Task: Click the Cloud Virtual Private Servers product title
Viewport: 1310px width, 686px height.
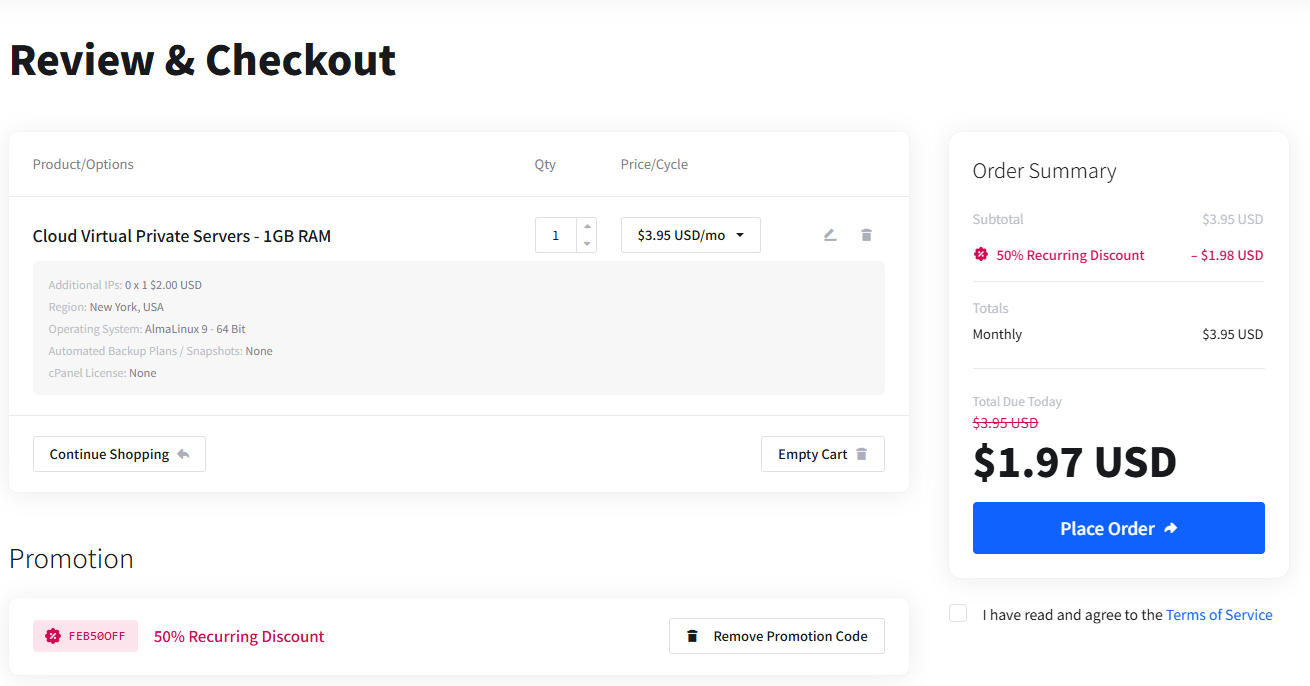Action: (182, 236)
